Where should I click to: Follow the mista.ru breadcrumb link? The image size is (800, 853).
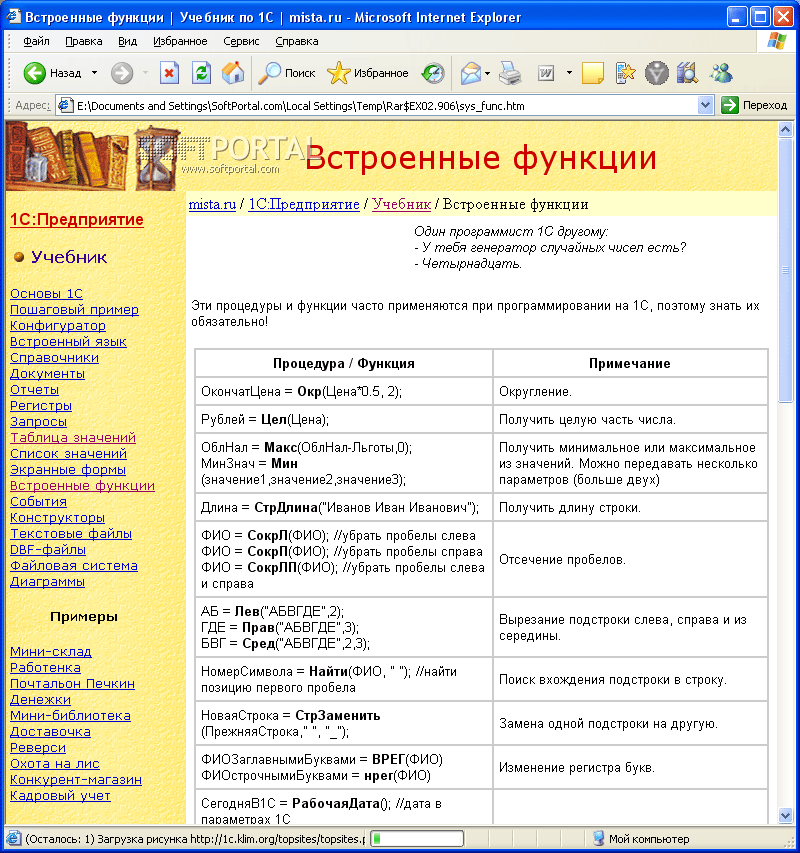pyautogui.click(x=212, y=205)
